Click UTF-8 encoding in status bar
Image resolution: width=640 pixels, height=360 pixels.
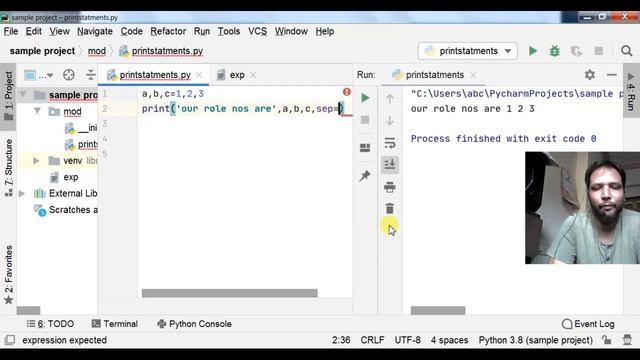click(x=407, y=340)
